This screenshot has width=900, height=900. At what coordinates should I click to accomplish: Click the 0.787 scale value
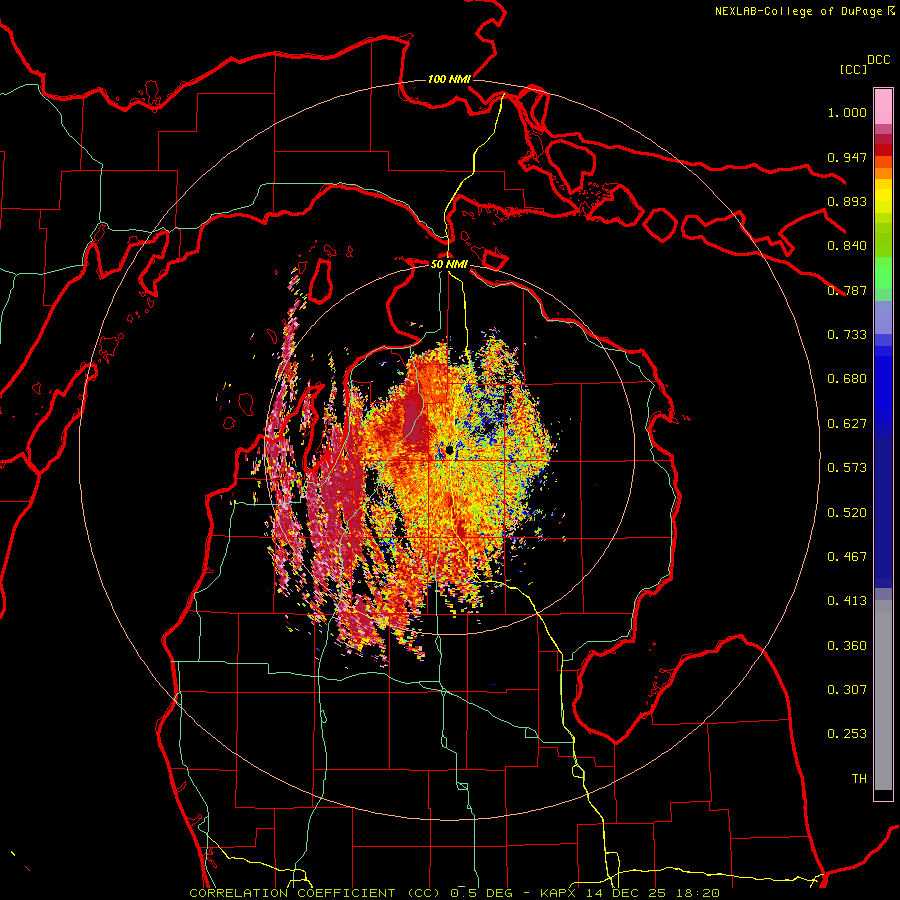847,290
